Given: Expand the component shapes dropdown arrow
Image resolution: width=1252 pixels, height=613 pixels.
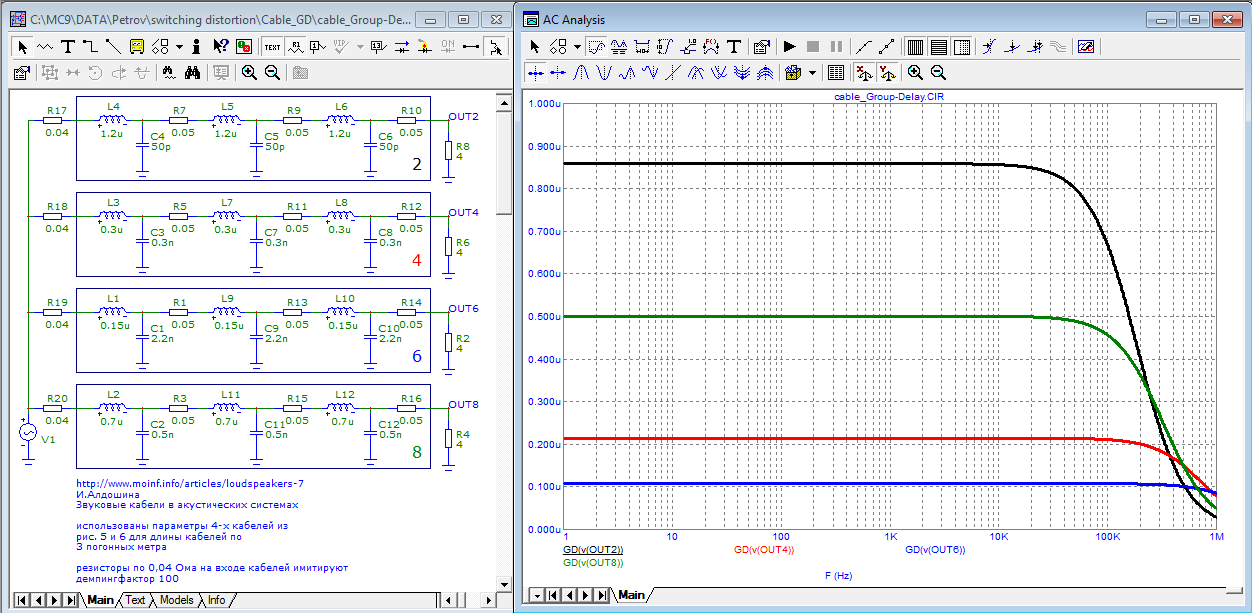Looking at the screenshot, I should pyautogui.click(x=179, y=46).
